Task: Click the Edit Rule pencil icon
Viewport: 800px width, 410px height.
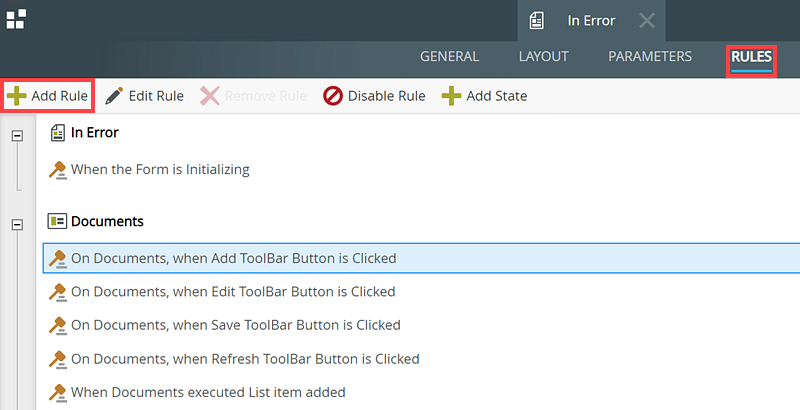Action: [x=114, y=96]
